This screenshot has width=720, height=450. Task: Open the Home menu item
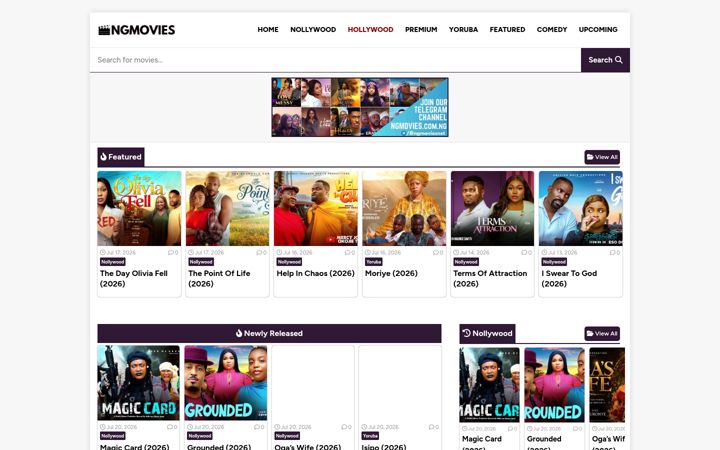coord(268,29)
